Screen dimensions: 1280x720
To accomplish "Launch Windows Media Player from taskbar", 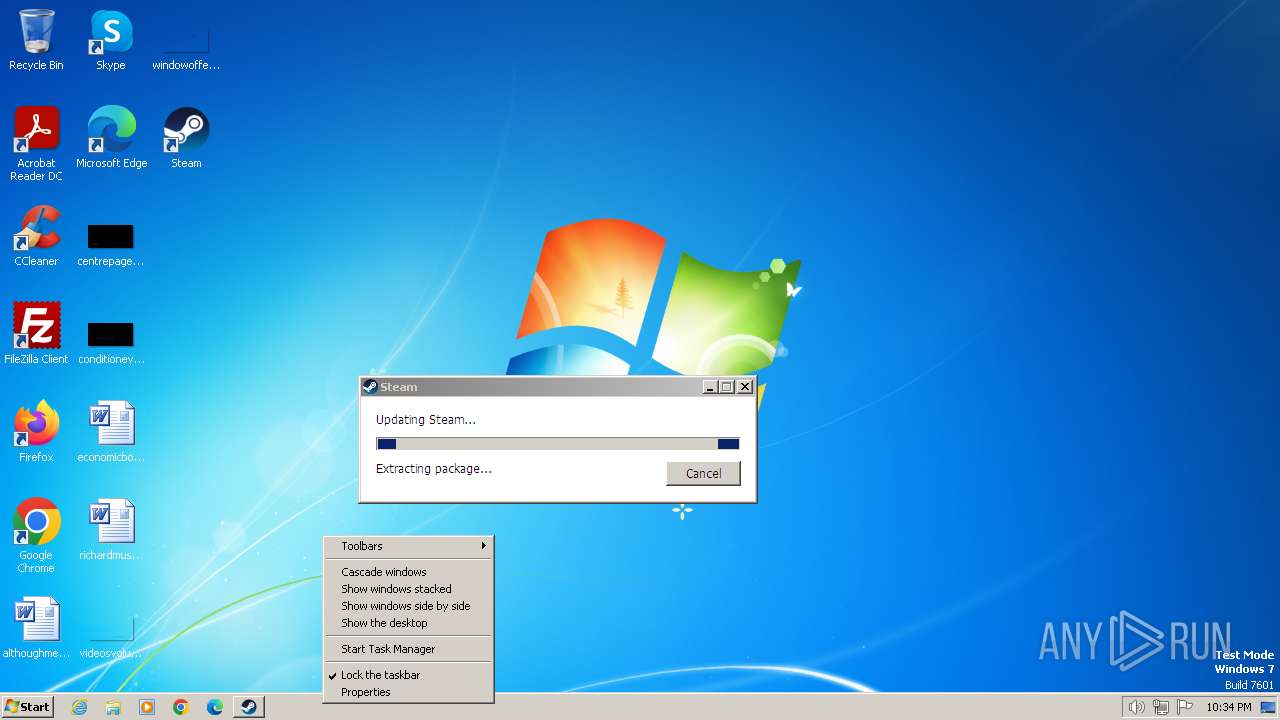I will [147, 707].
